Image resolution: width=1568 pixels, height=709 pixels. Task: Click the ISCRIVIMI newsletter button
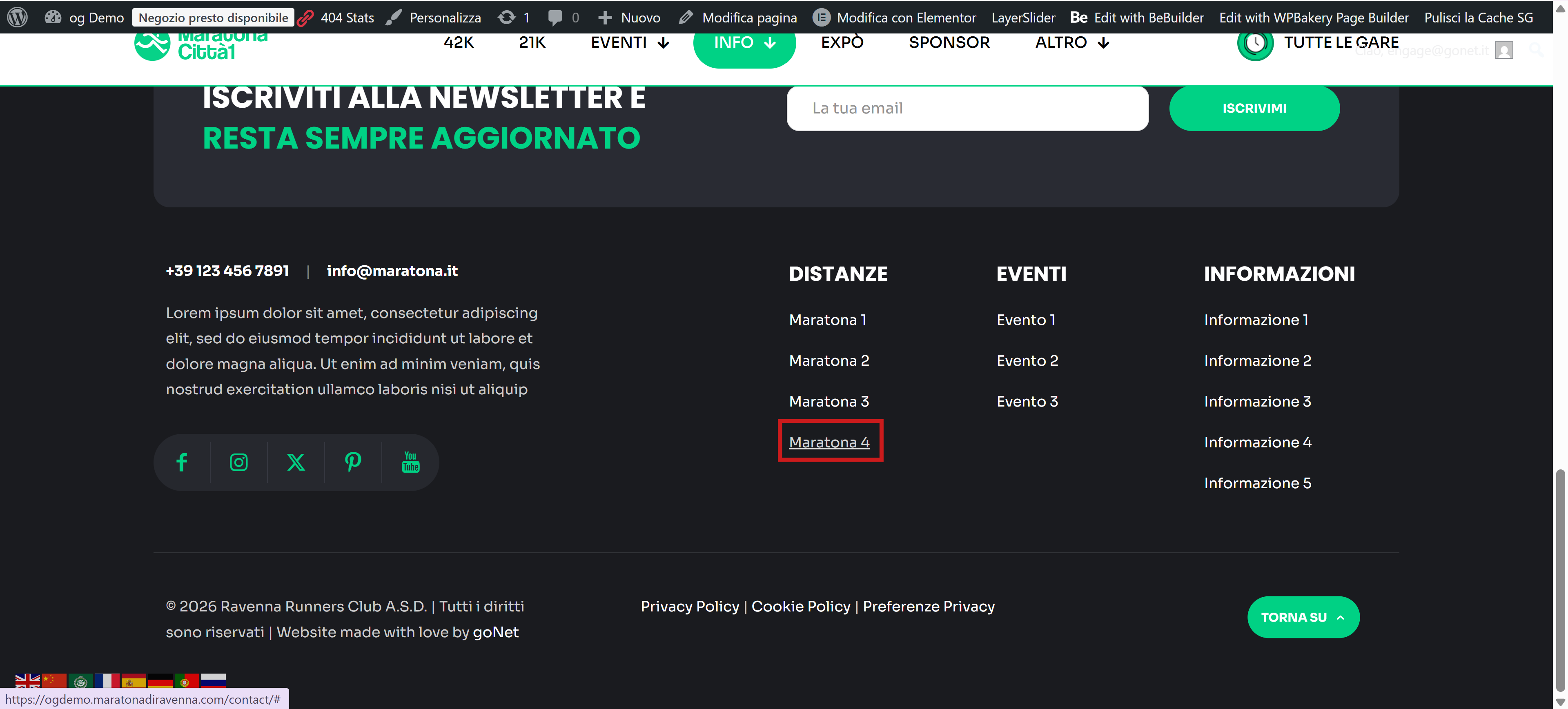[1254, 108]
